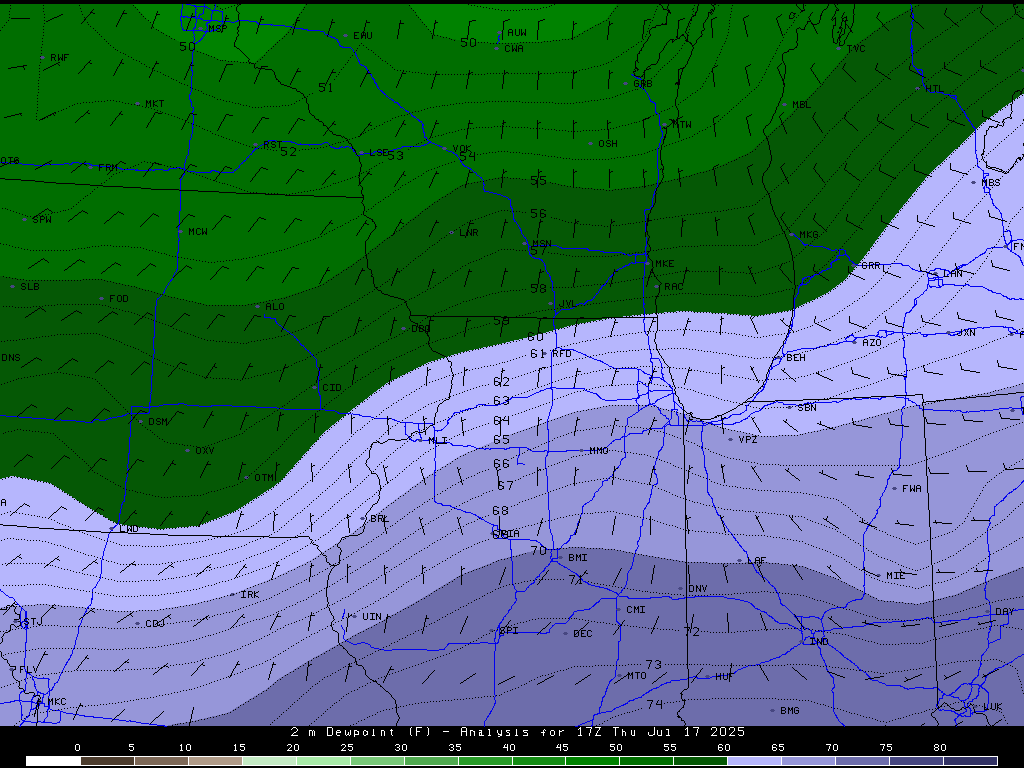The width and height of the screenshot is (1024, 768).
Task: Select the GRB station label
Action: [x=643, y=84]
